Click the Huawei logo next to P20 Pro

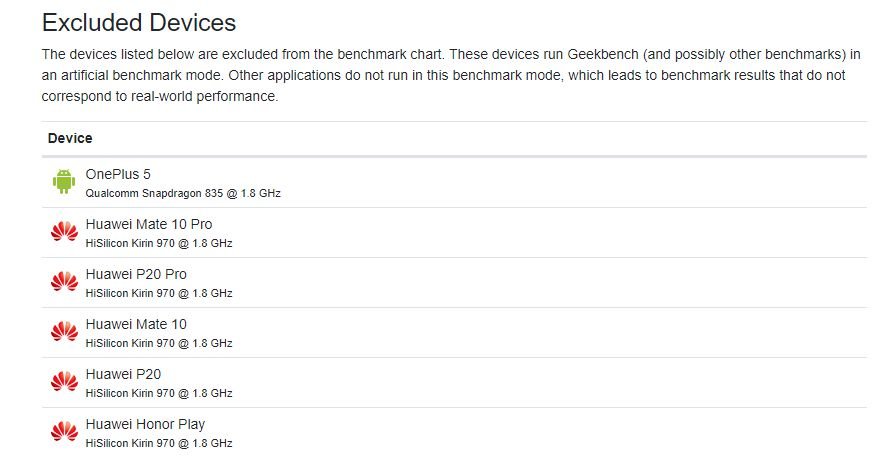click(64, 281)
